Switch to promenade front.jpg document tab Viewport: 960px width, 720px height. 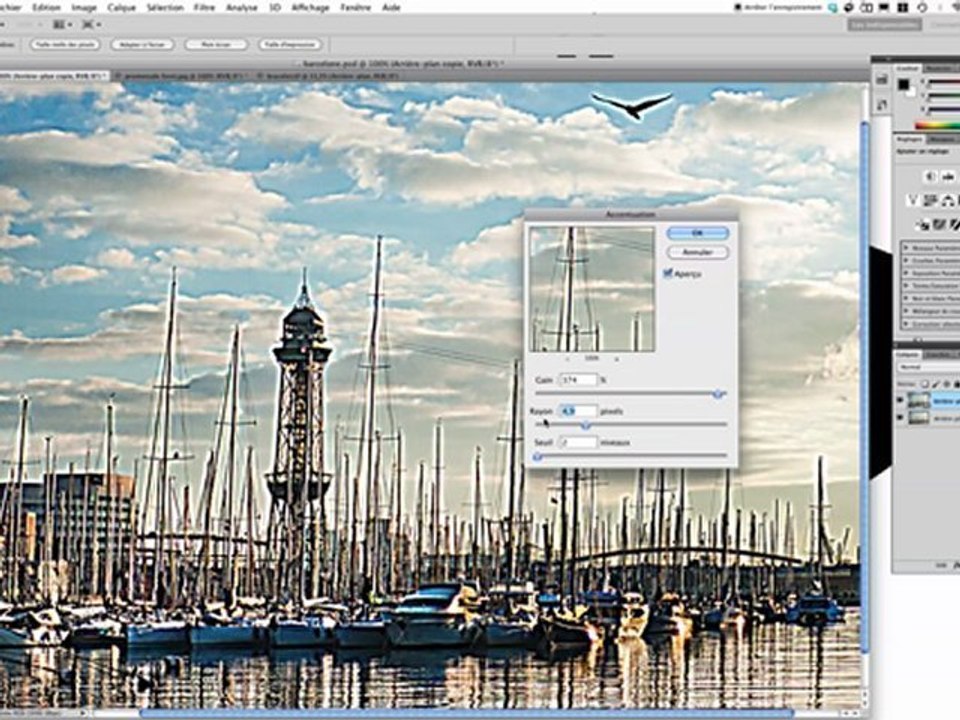pyautogui.click(x=182, y=76)
